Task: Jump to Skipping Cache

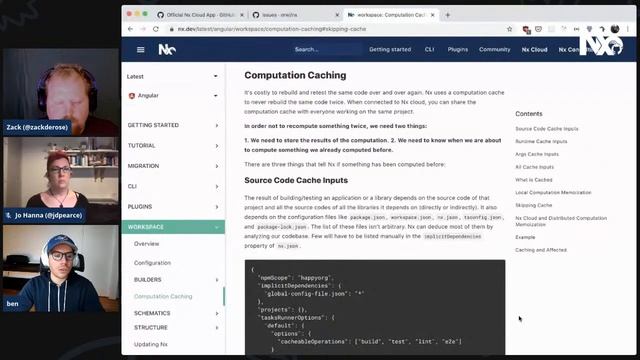Action: coord(533,205)
